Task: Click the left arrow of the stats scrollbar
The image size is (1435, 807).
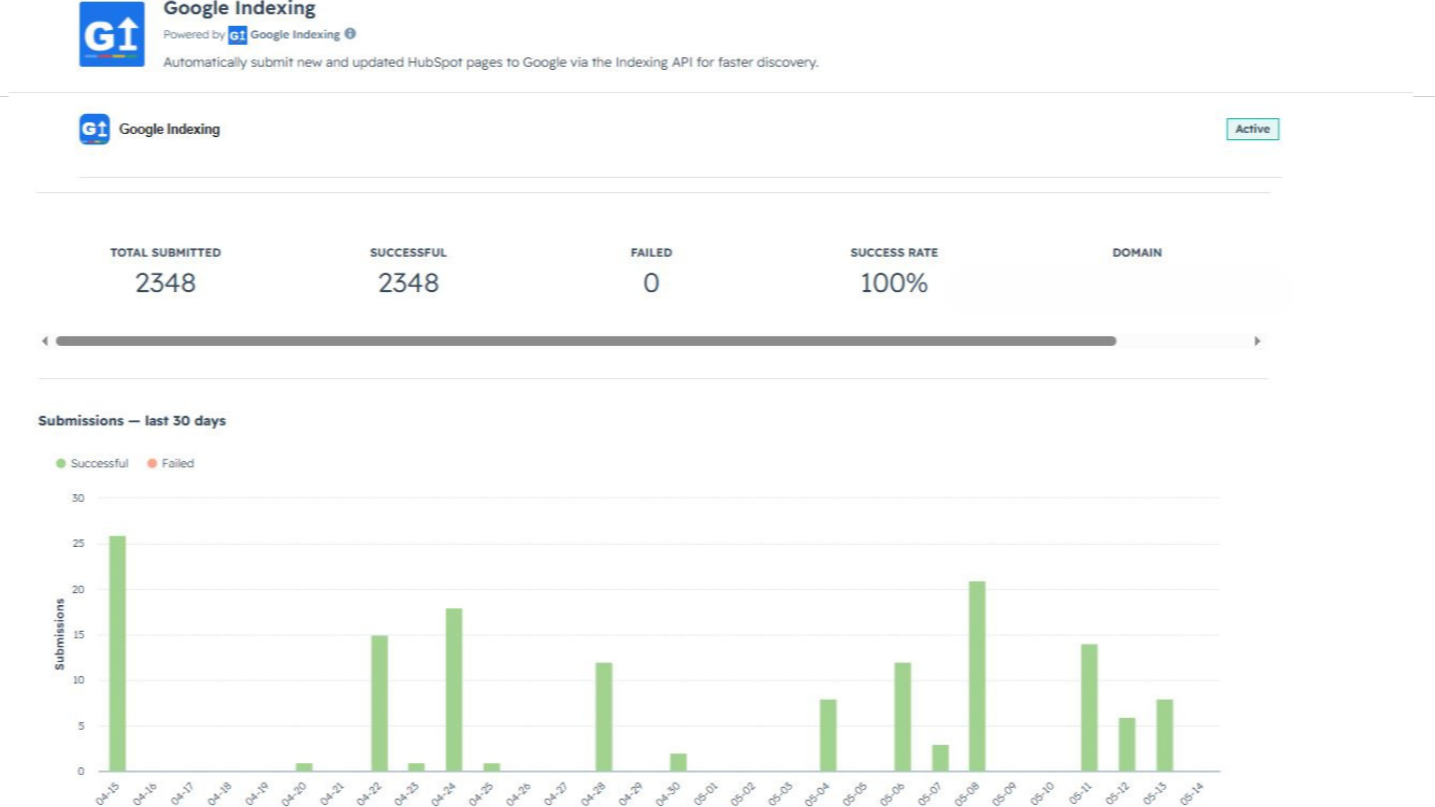Action: (x=45, y=341)
